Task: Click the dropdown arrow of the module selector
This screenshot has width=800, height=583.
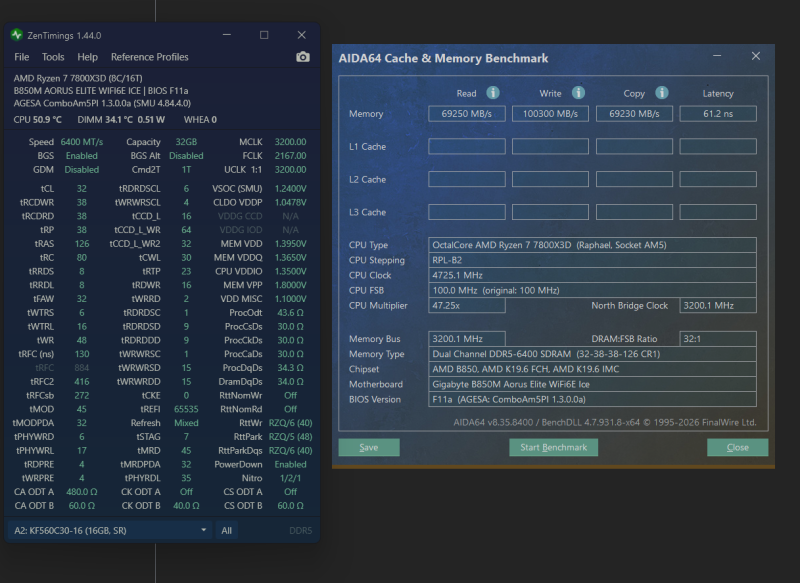Action: [204, 530]
